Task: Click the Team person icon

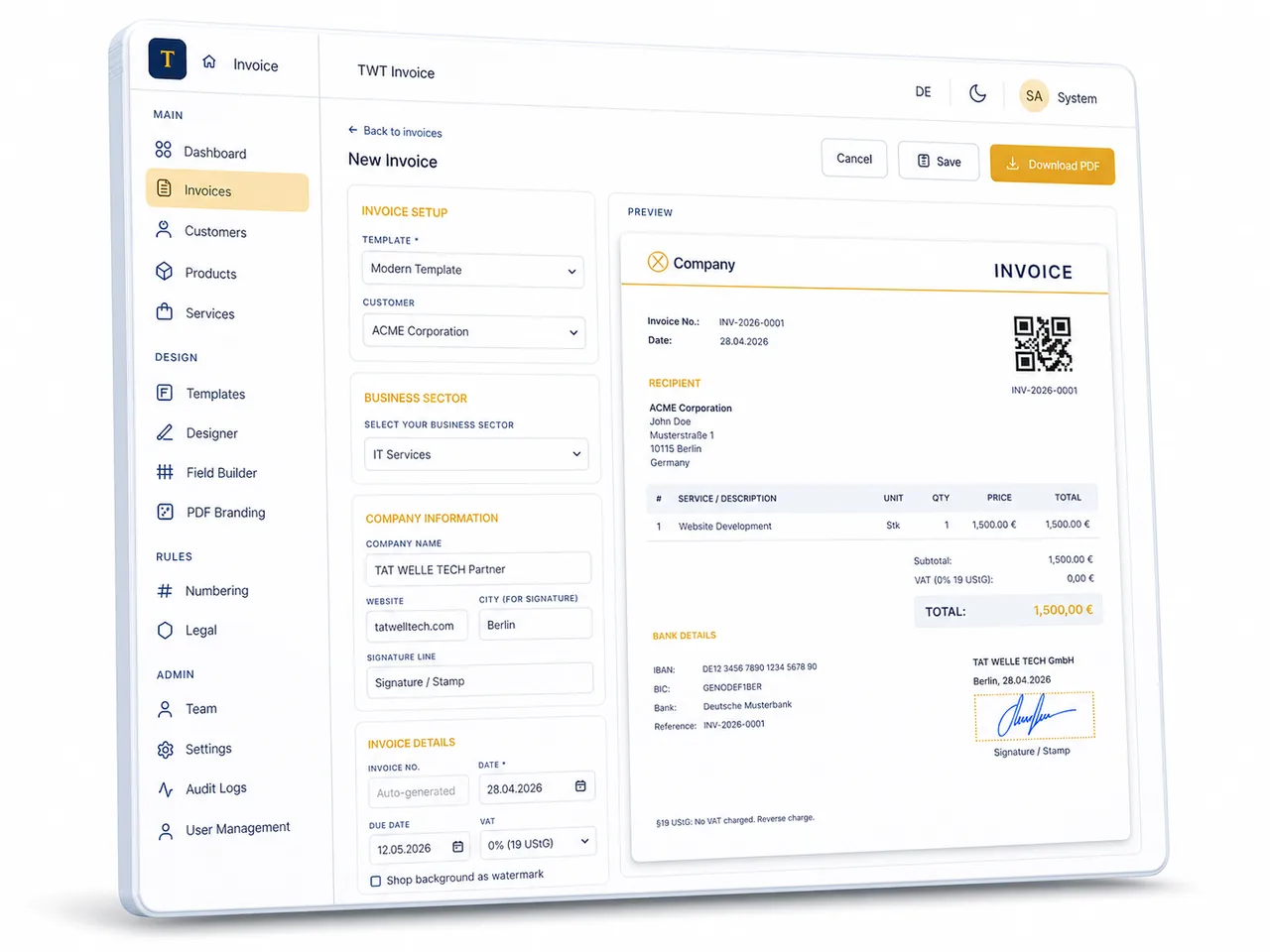Action: (x=166, y=709)
